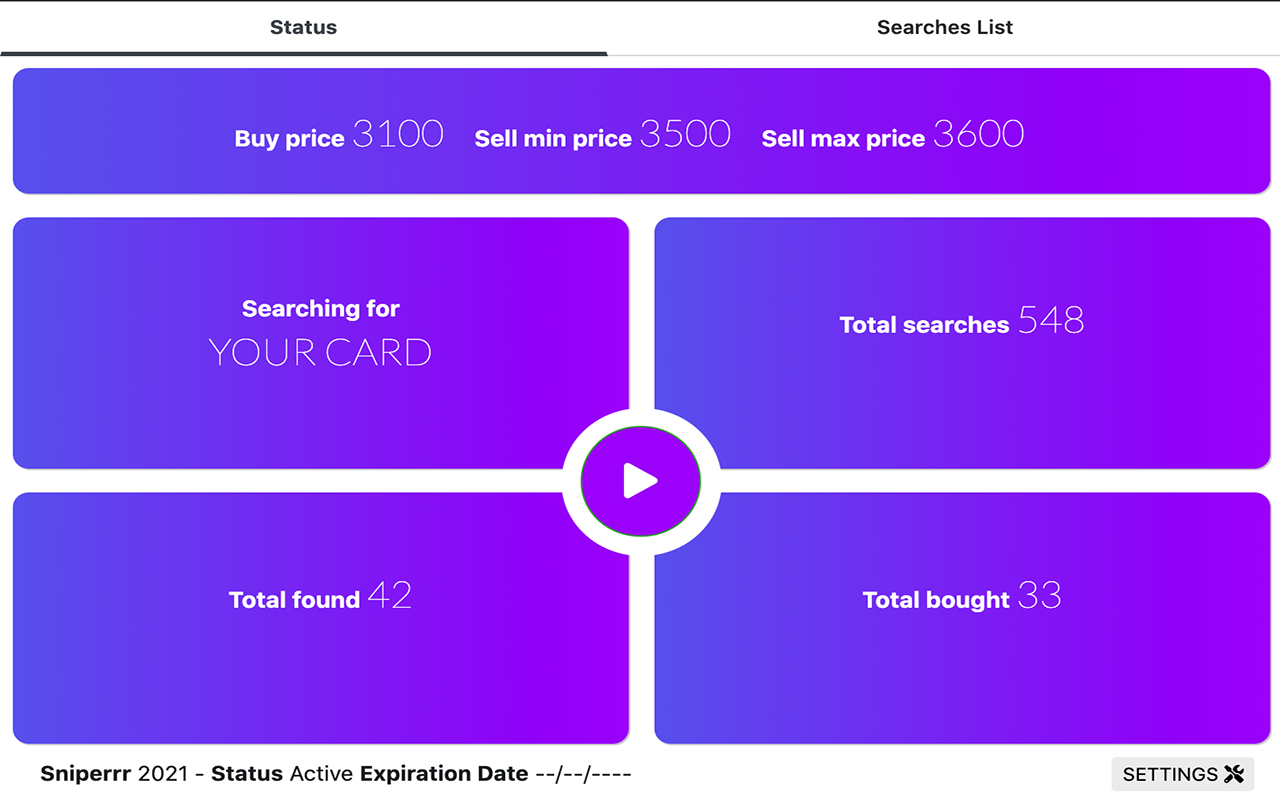Viewport: 1280px width, 800px height.
Task: Click the Active status text in footer
Action: tap(322, 774)
